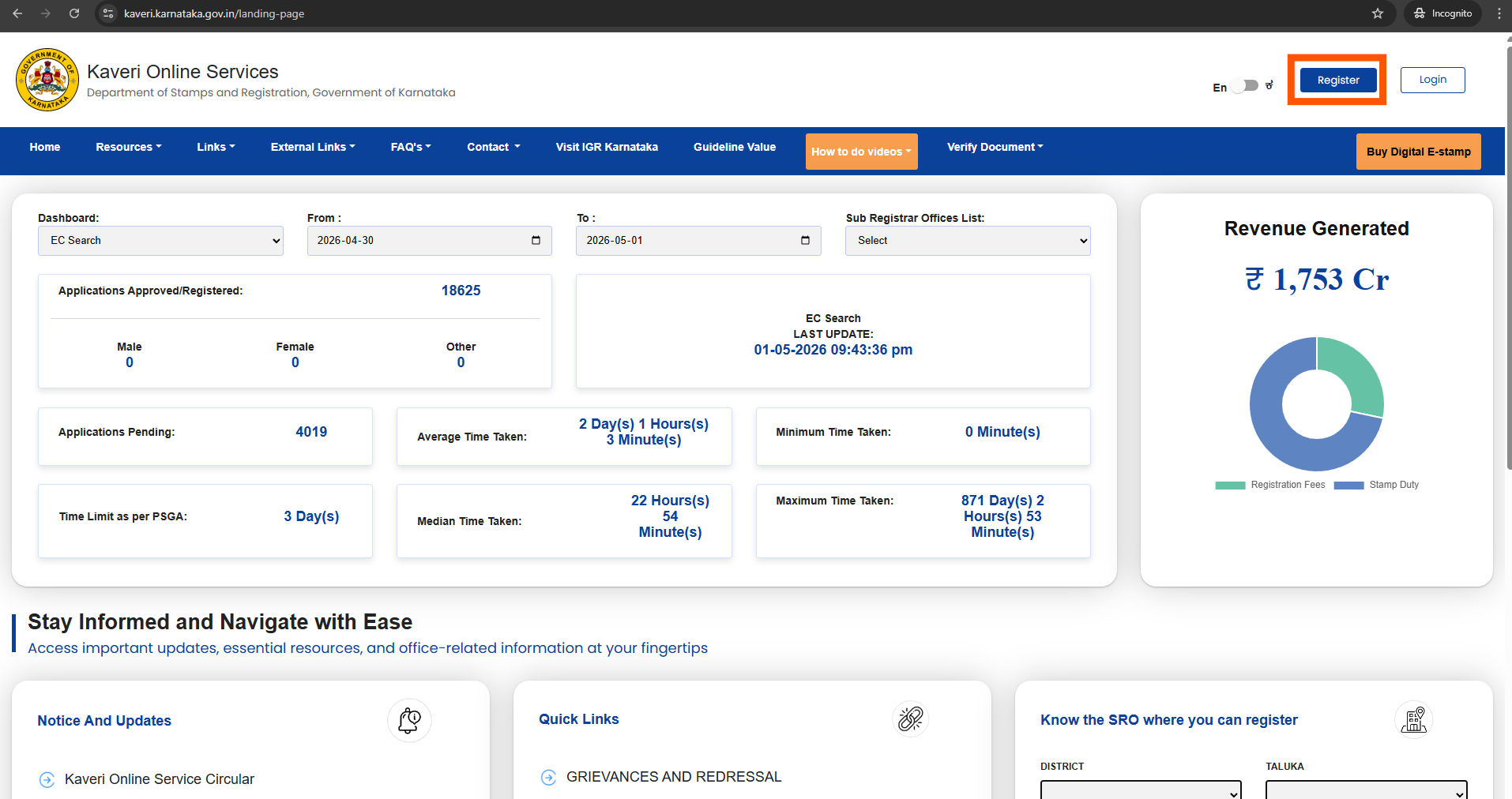Screen dimensions: 1512x799
Task: Click the Quick Links heading
Action: (578, 719)
